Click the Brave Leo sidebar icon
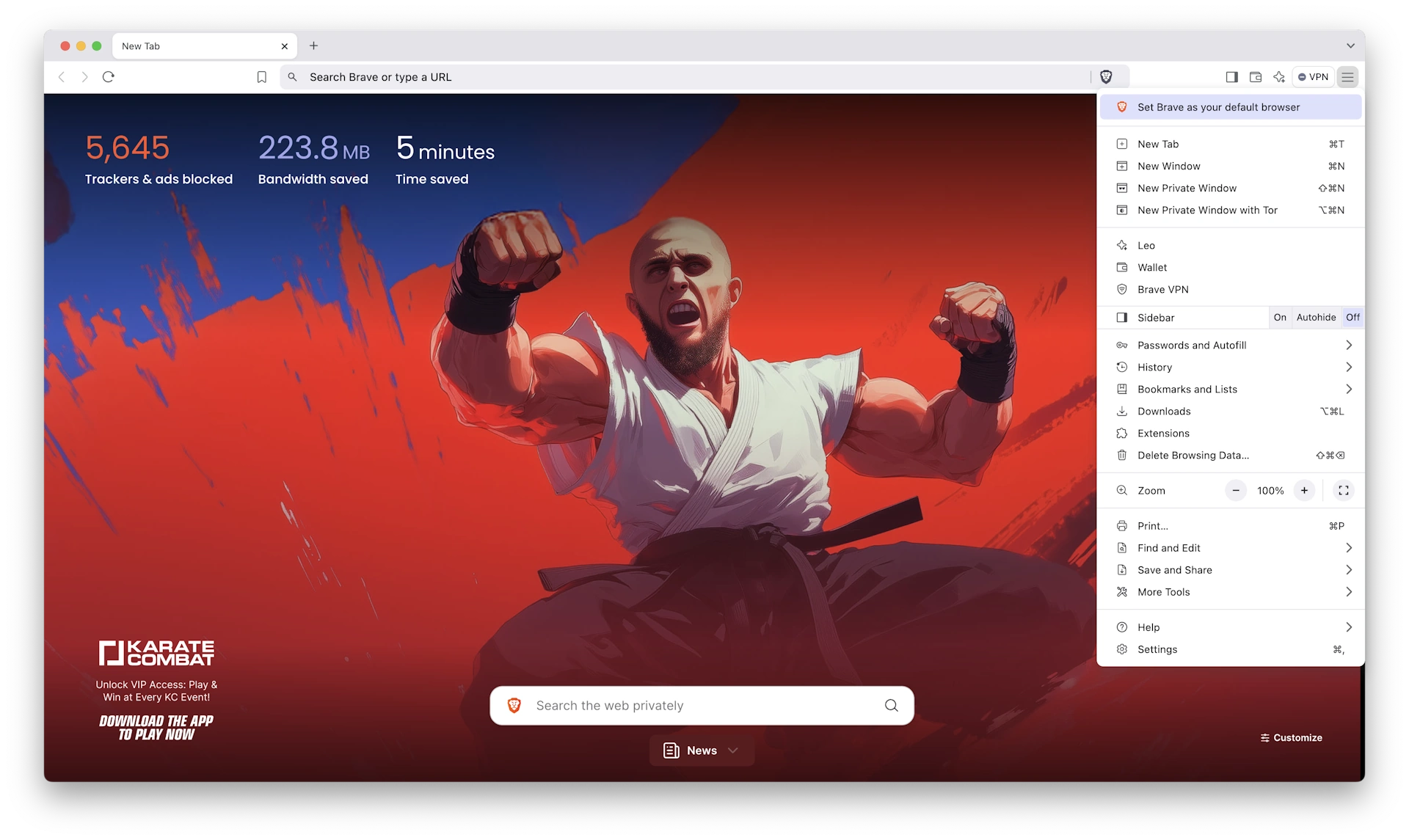The width and height of the screenshot is (1409, 840). tap(1279, 76)
